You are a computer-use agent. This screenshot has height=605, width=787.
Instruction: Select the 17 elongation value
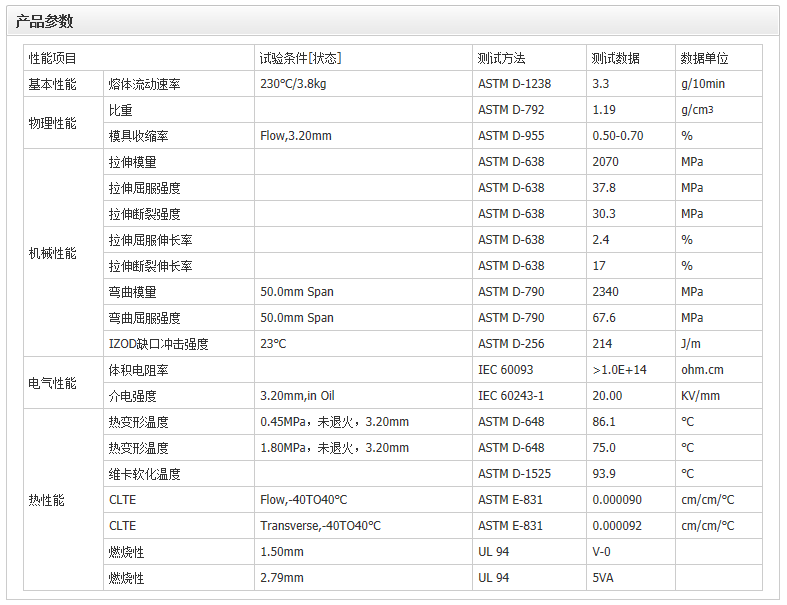coord(599,266)
